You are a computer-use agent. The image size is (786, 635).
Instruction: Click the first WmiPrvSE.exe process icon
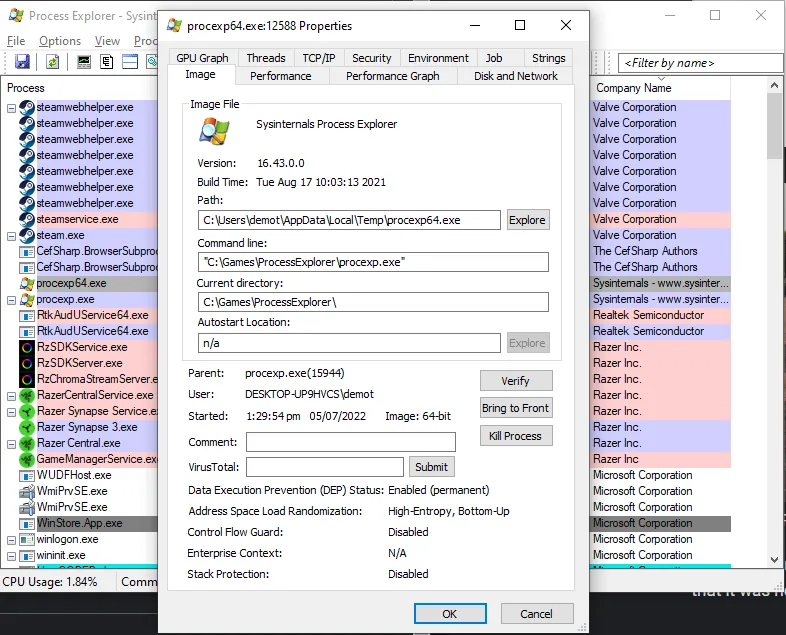point(27,491)
